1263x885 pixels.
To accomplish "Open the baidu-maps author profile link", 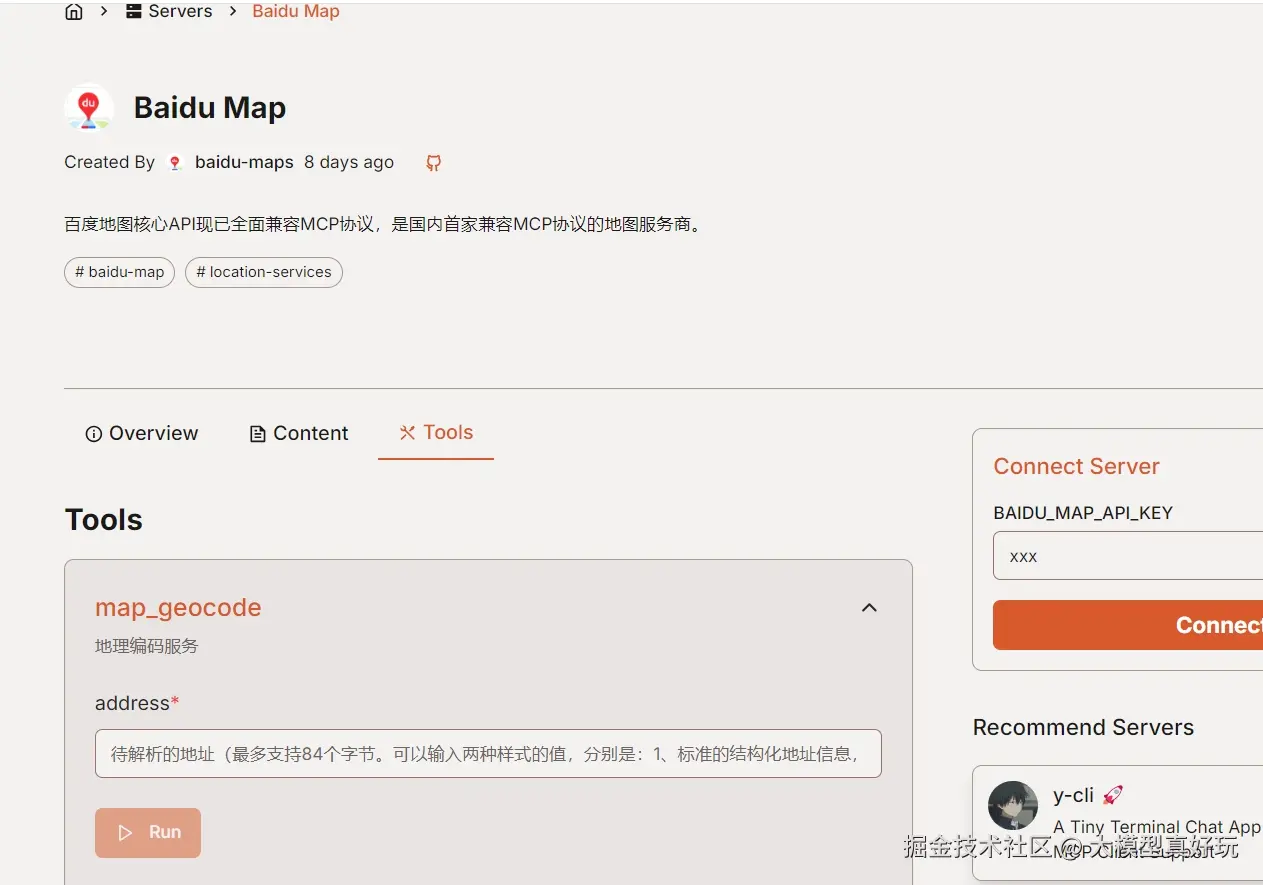I will (x=244, y=162).
